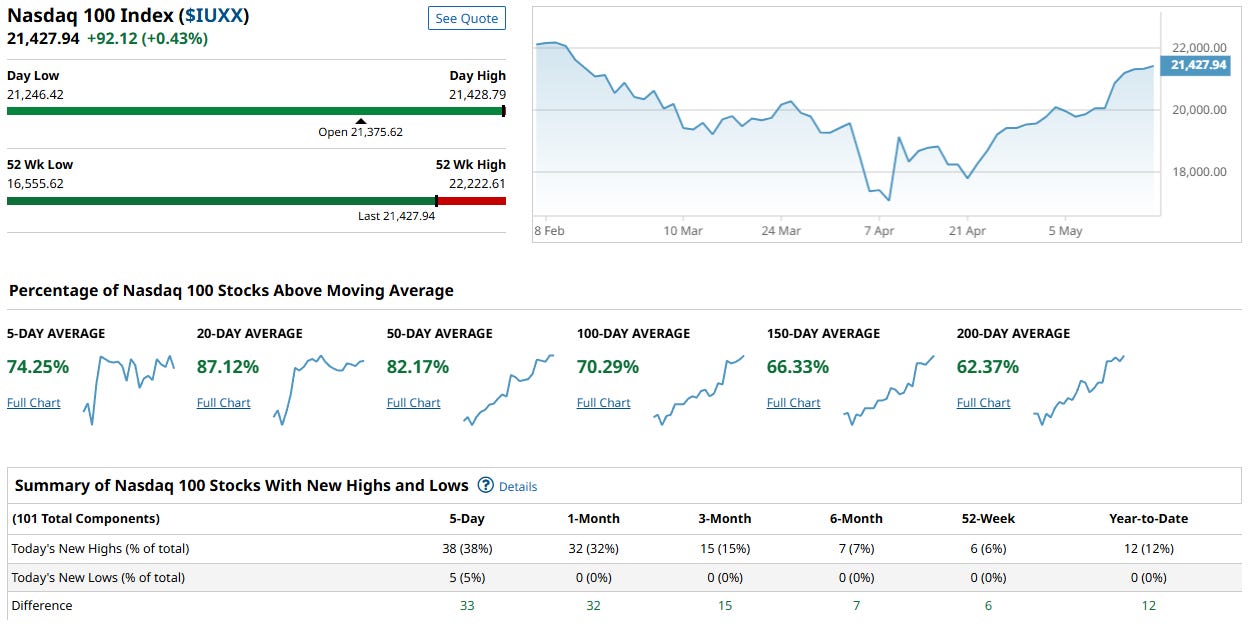Click the Day High value 21,428.79
Viewport: 1250px width, 626px height.
click(477, 94)
